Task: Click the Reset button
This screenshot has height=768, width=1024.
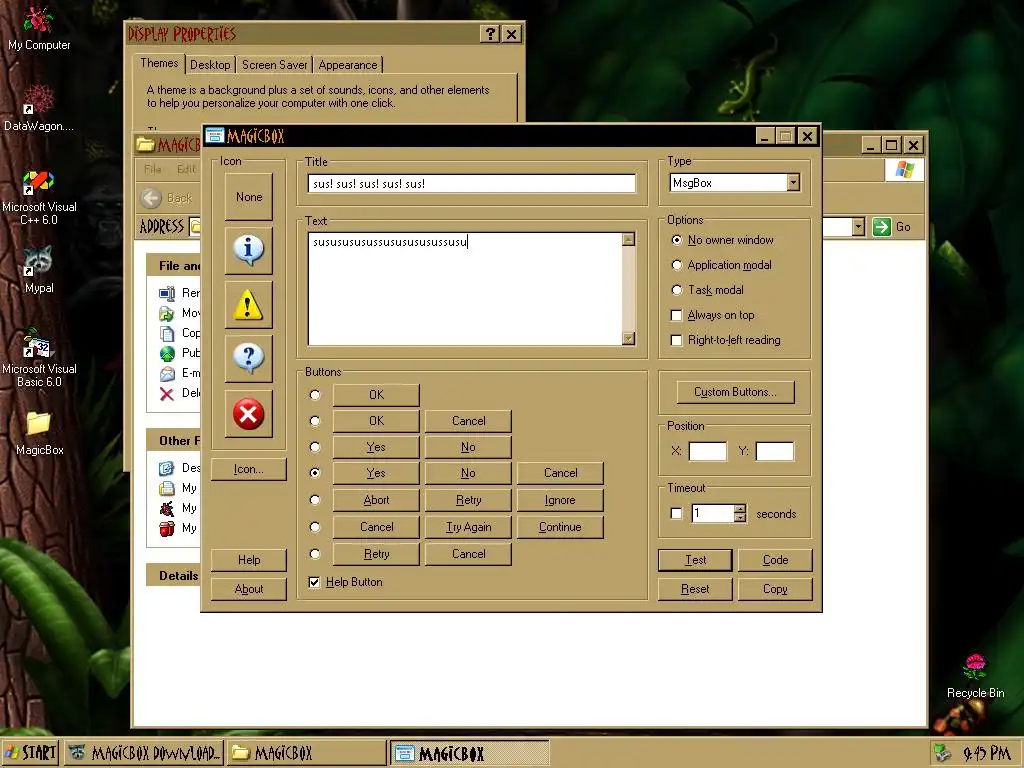Action: tap(695, 589)
